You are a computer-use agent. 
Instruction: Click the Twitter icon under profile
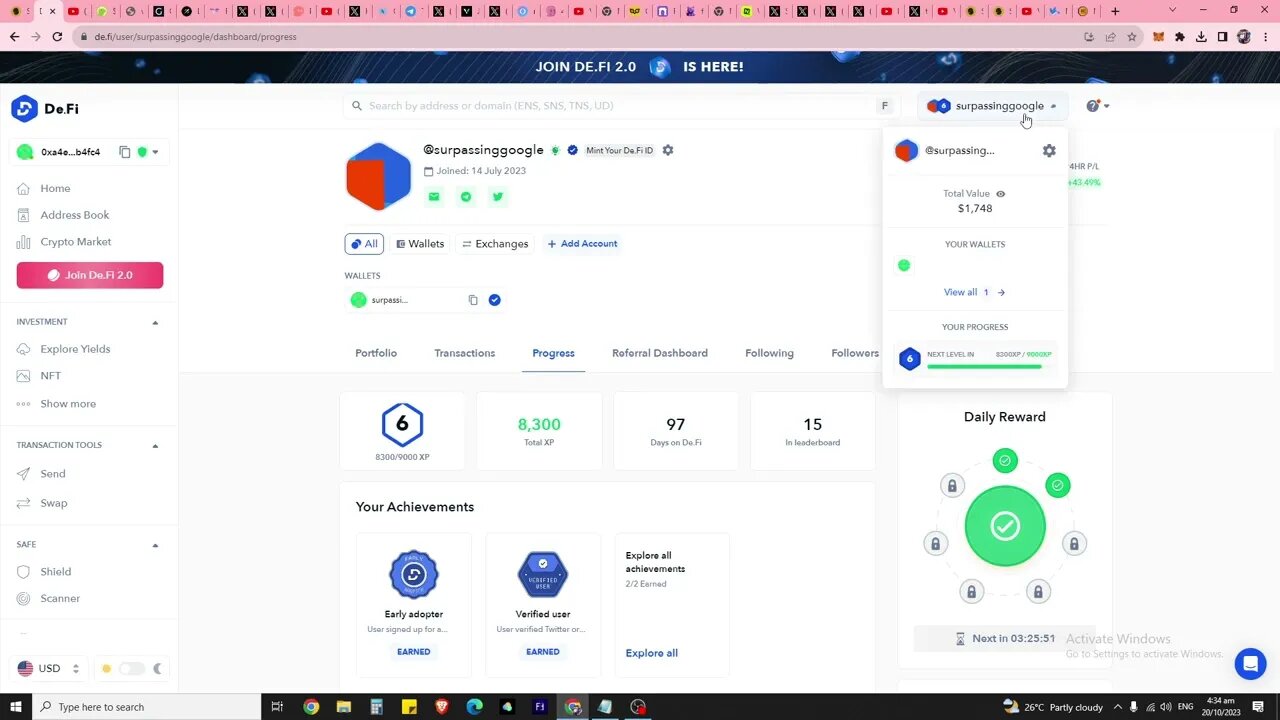[x=498, y=197]
